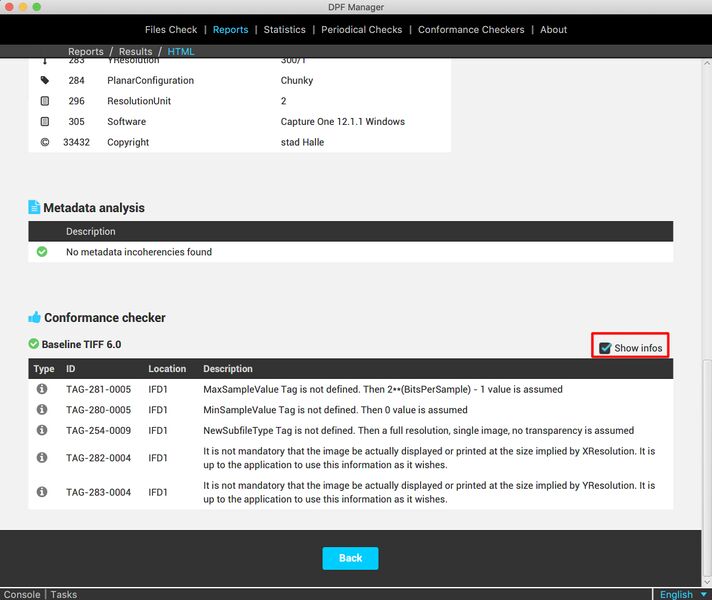Screen dimensions: 712x600
Task: Switch to Conformance Checkers tab
Action: 471,30
